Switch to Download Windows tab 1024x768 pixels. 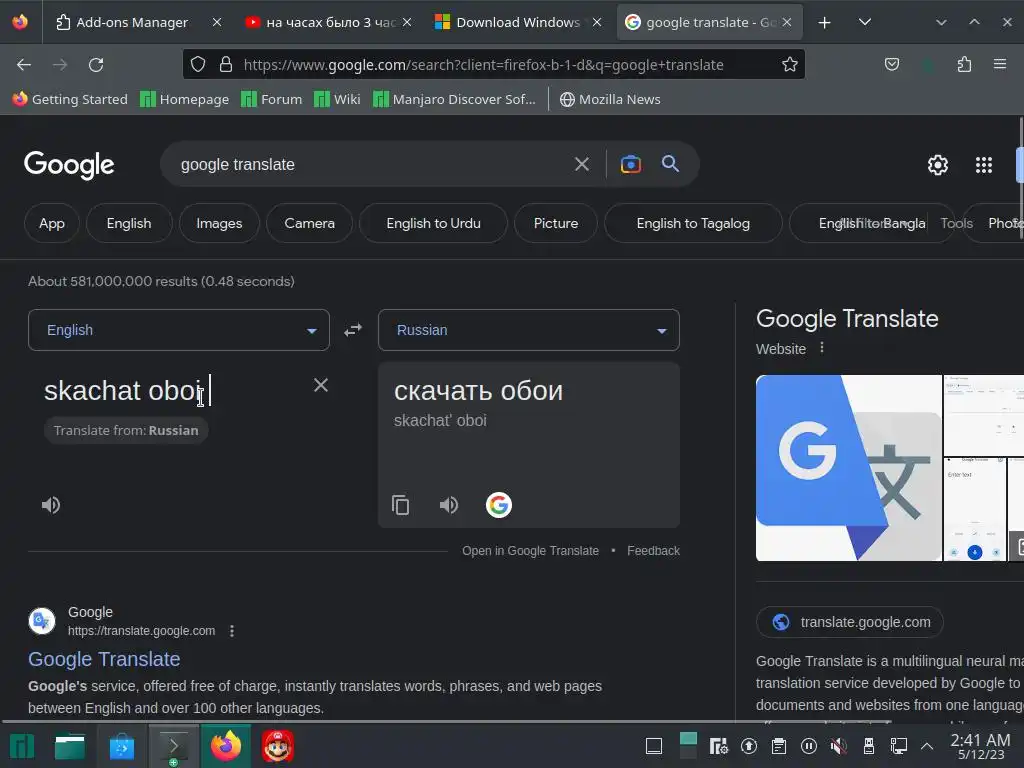pyautogui.click(x=519, y=22)
